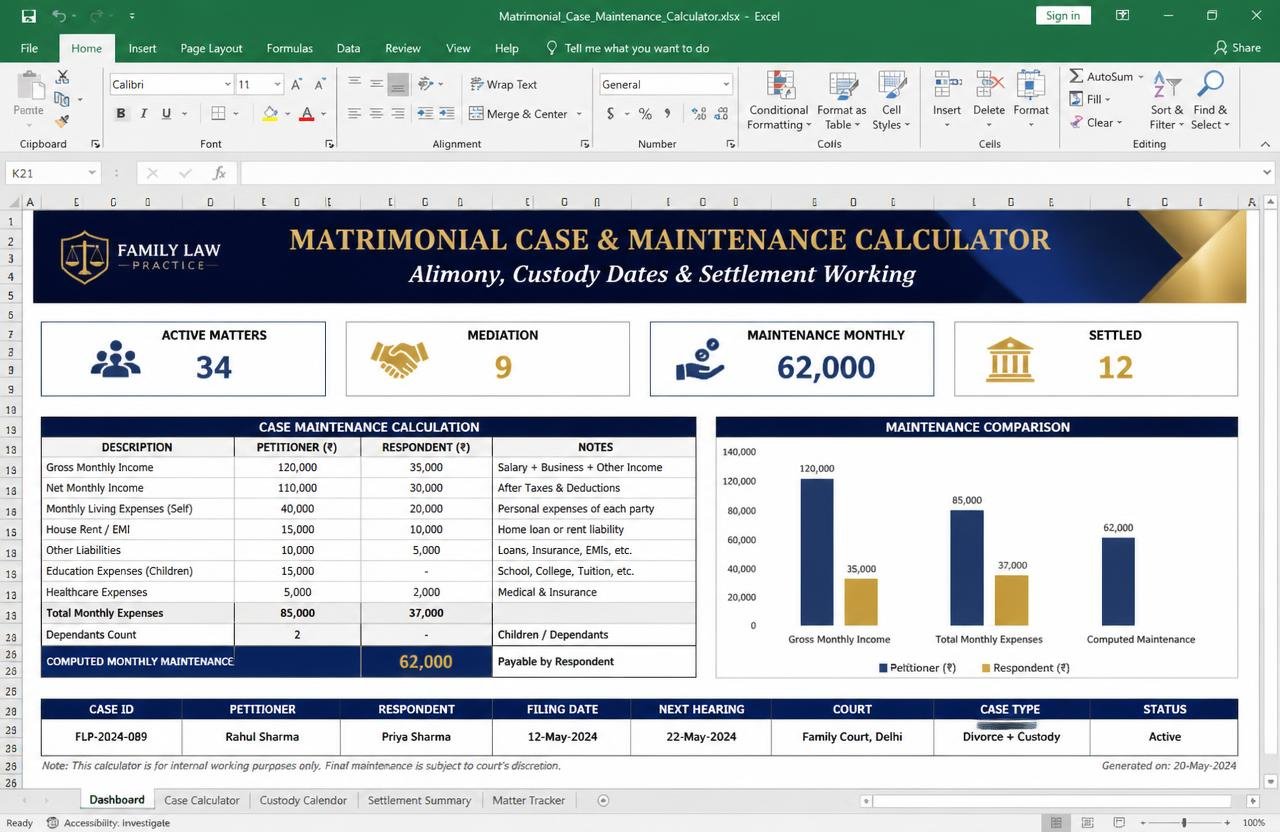Toggle Wrap Text

point(502,84)
